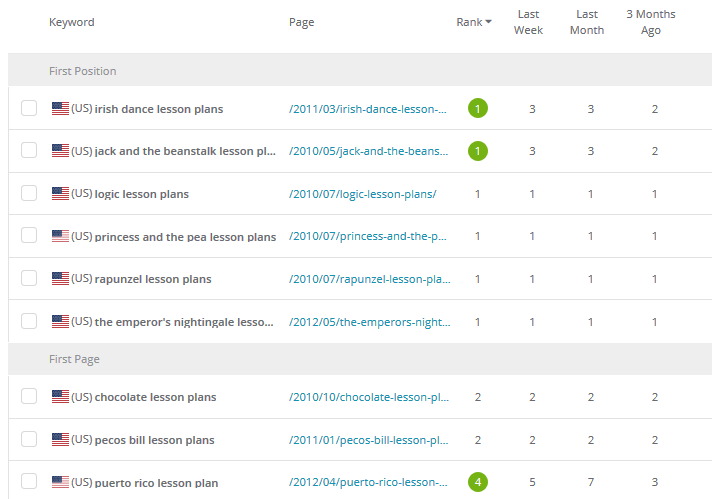Sort by Rank using the arrow
Image resolution: width=712 pixels, height=499 pixels.
(x=489, y=22)
